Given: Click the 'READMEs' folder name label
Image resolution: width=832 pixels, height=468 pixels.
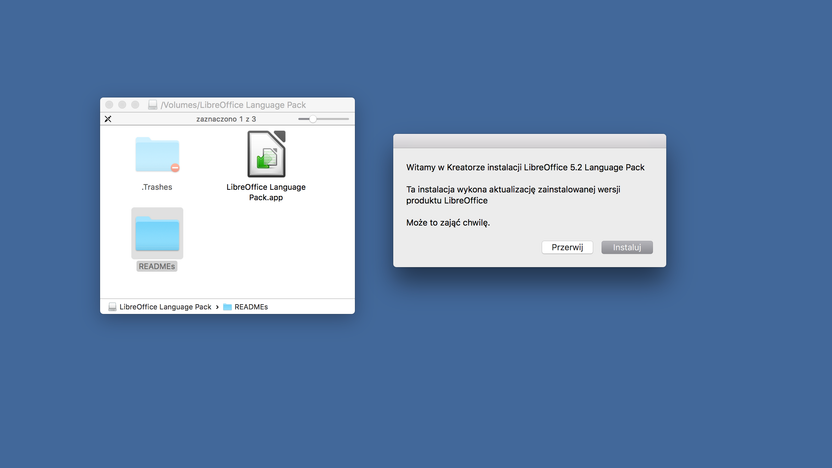Looking at the screenshot, I should [157, 266].
